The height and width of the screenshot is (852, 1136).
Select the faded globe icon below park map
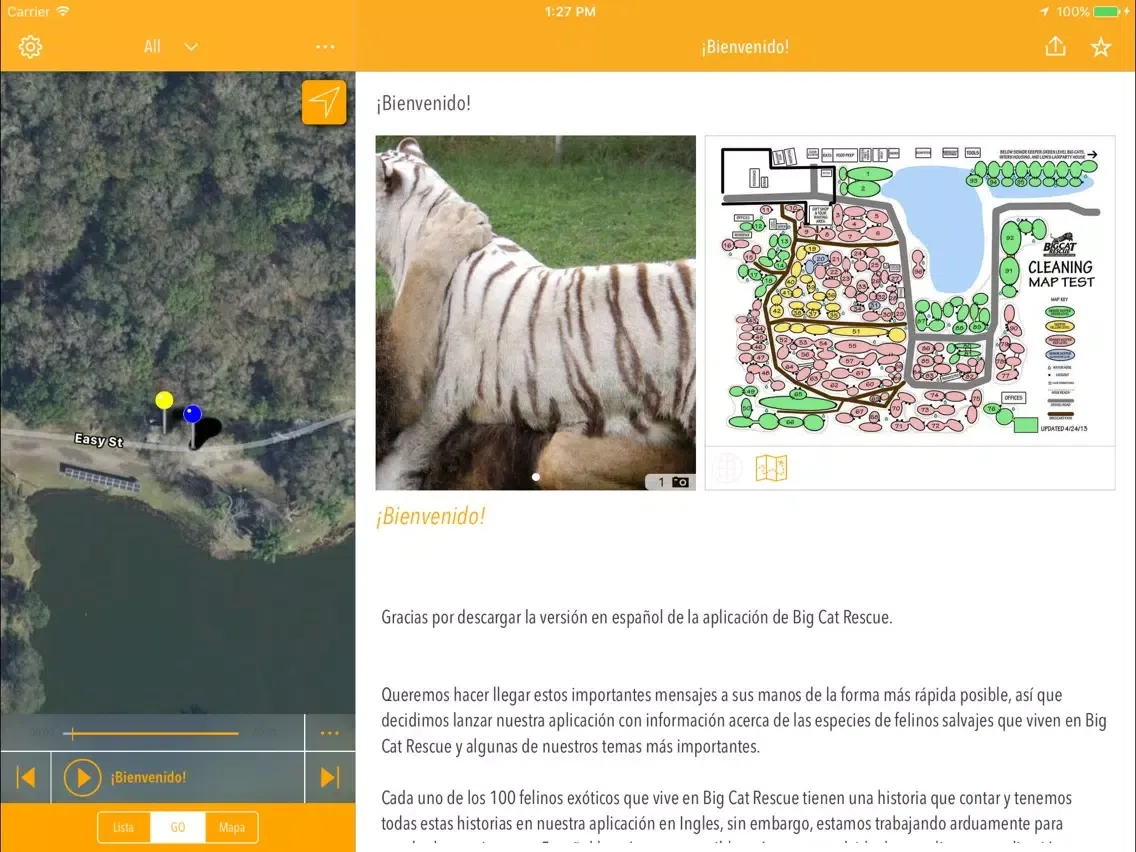727,468
